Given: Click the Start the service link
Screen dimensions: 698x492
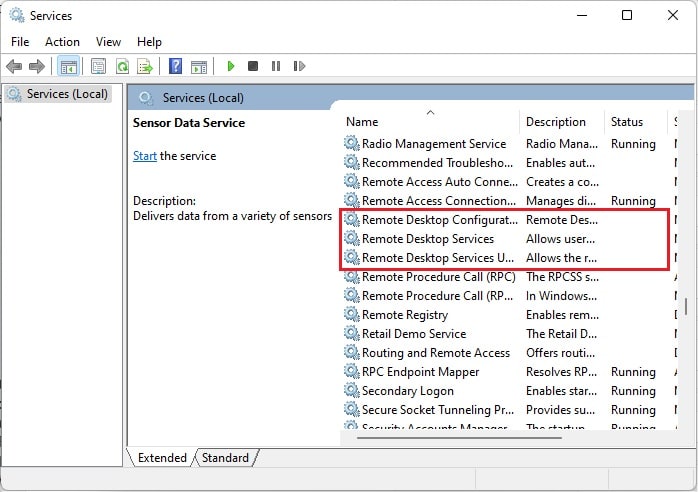Looking at the screenshot, I should (145, 156).
